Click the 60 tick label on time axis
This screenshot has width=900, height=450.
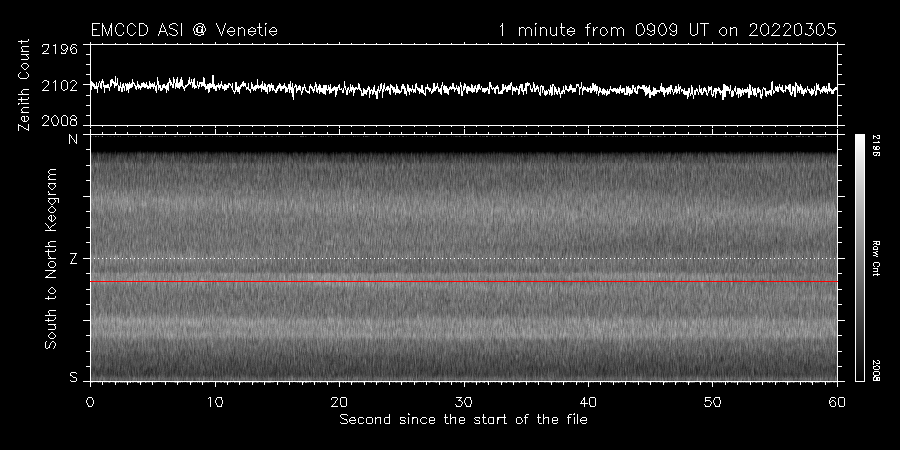(837, 401)
